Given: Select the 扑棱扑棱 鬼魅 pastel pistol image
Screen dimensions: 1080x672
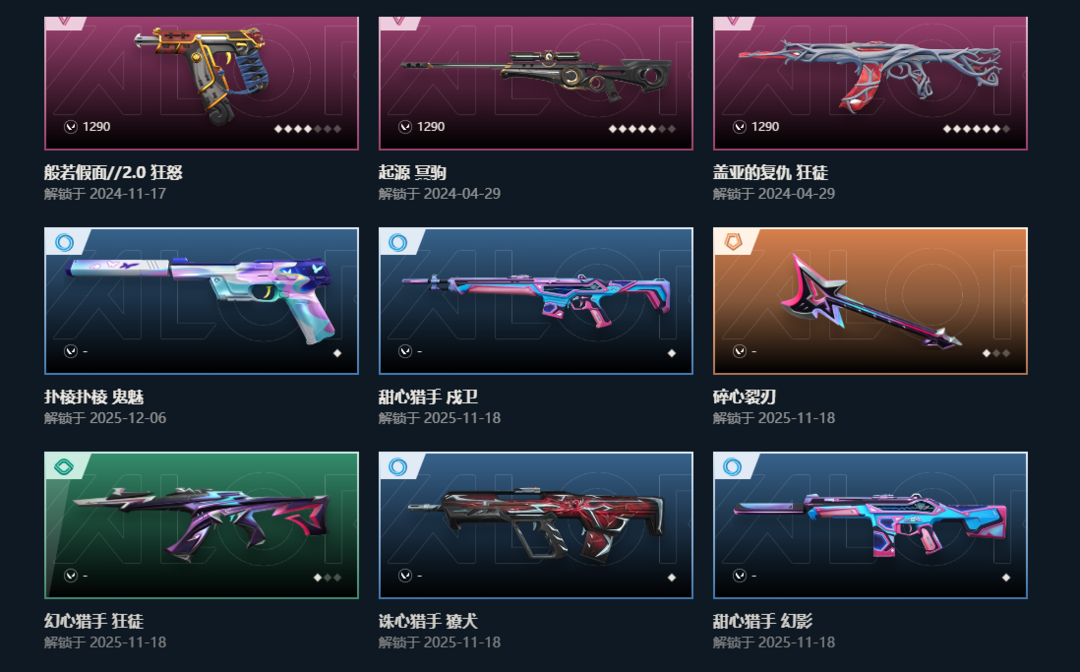Looking at the screenshot, I should click(201, 300).
